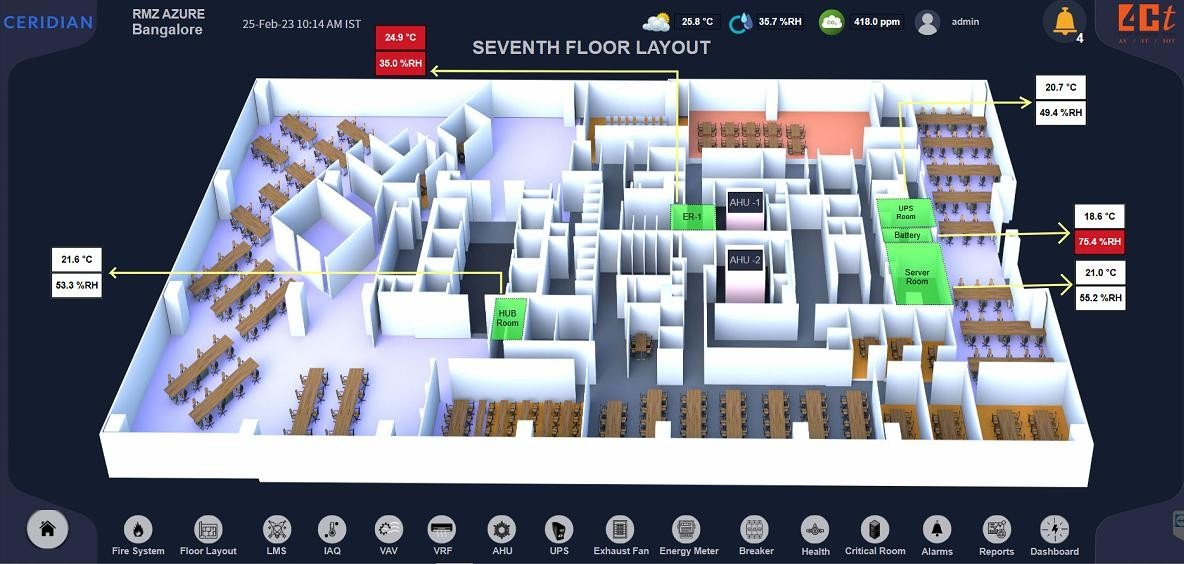Select the Breaker icon
Image resolution: width=1184 pixels, height=564 pixels.
click(x=754, y=529)
